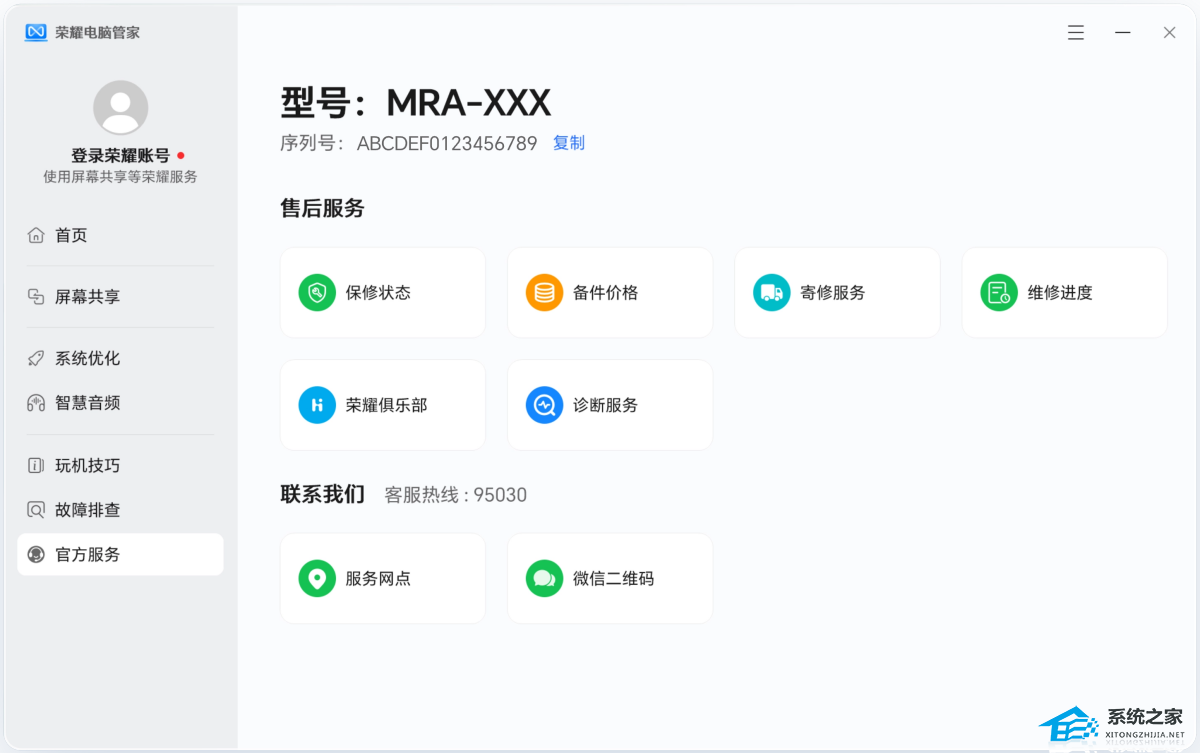Click the service center location pin icon
The image size is (1200, 753).
[x=317, y=578]
